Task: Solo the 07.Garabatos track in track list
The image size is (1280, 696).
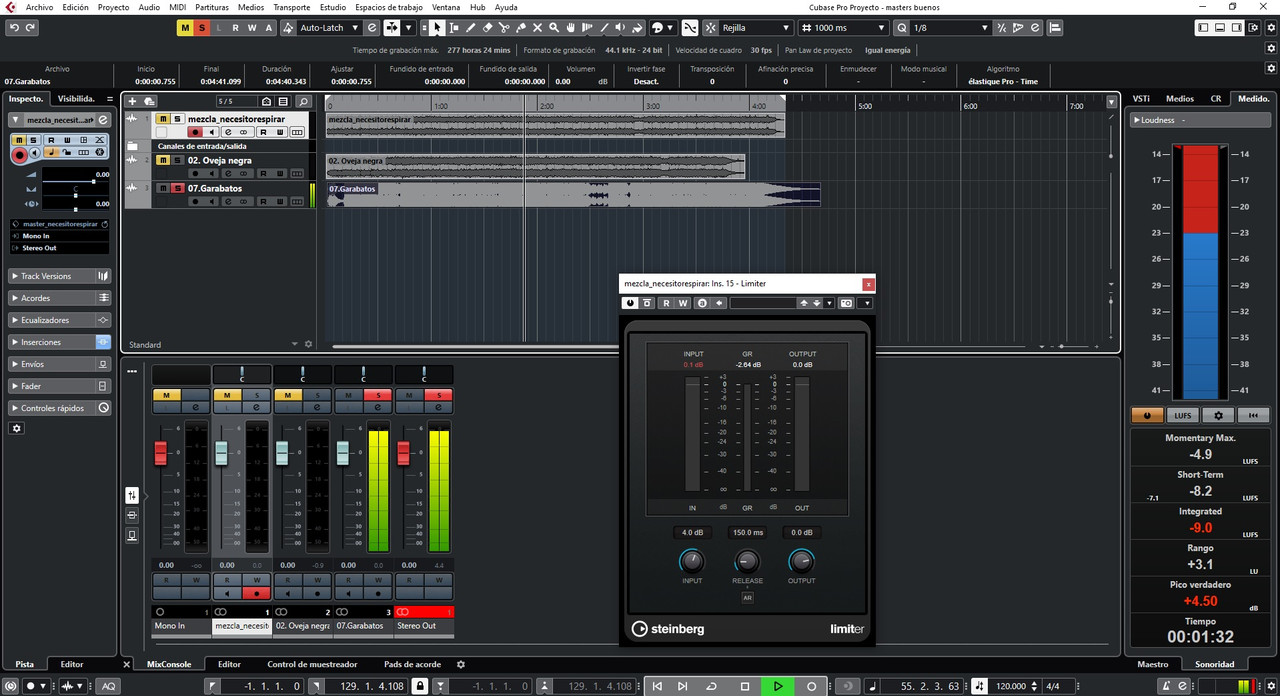Action: point(176,188)
